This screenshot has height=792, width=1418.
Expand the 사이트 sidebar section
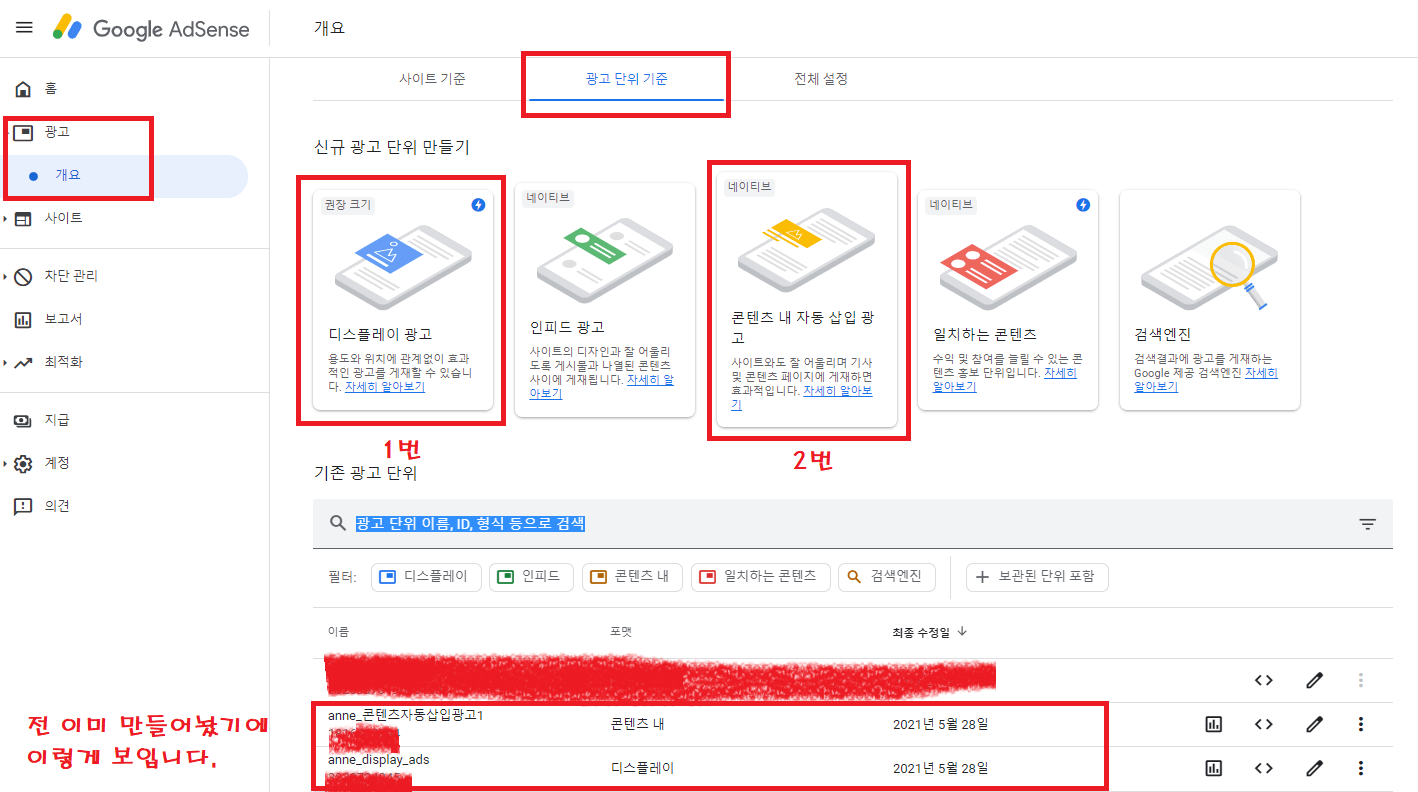click(x=61, y=218)
